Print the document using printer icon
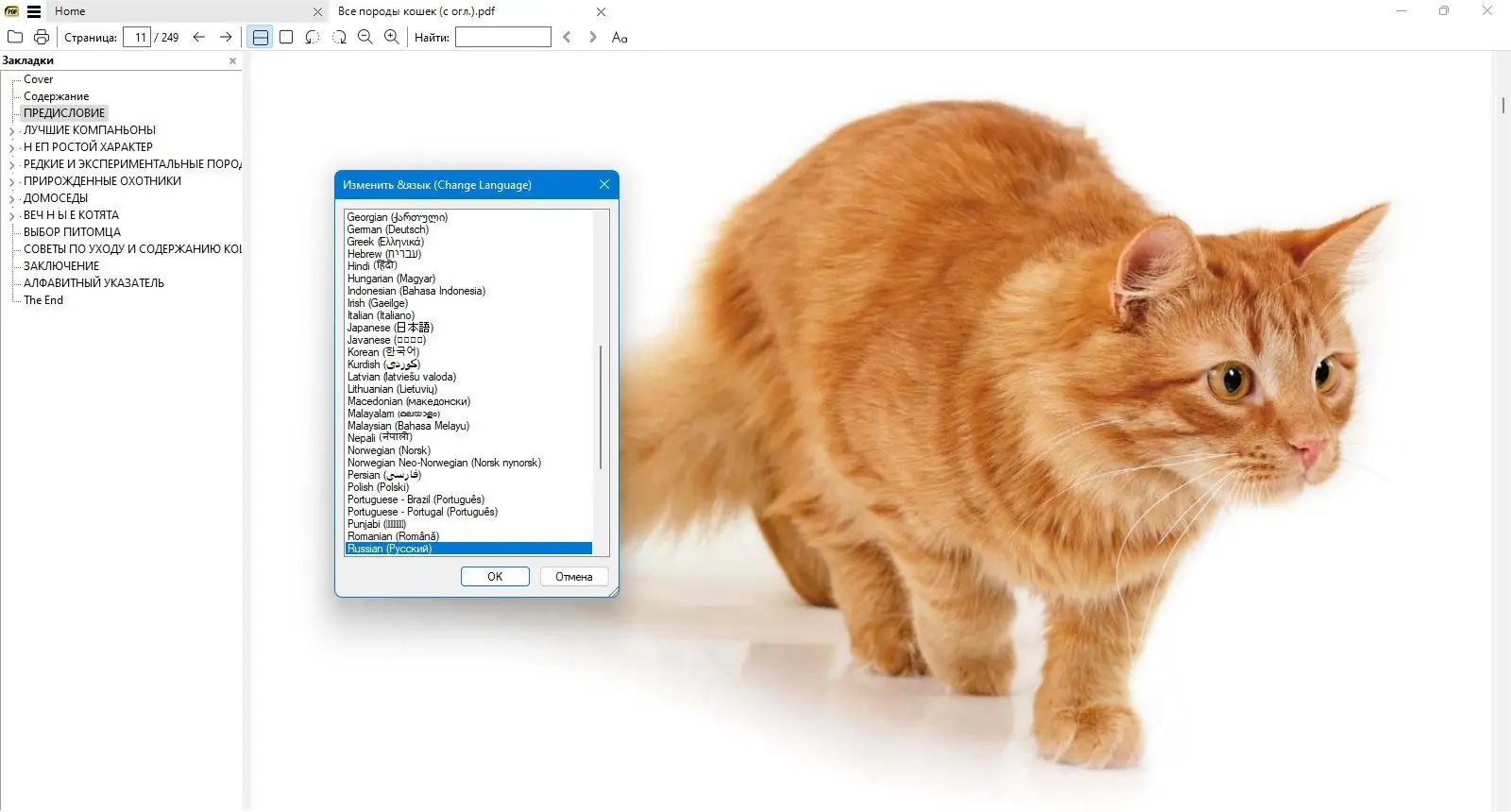The image size is (1511, 812). click(42, 37)
